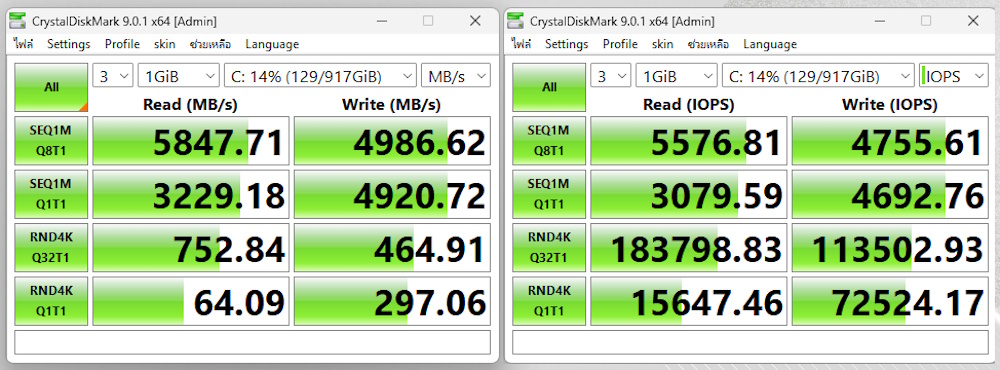This screenshot has width=1000, height=370.
Task: Open MB/s unit dropdown
Action: click(x=456, y=76)
